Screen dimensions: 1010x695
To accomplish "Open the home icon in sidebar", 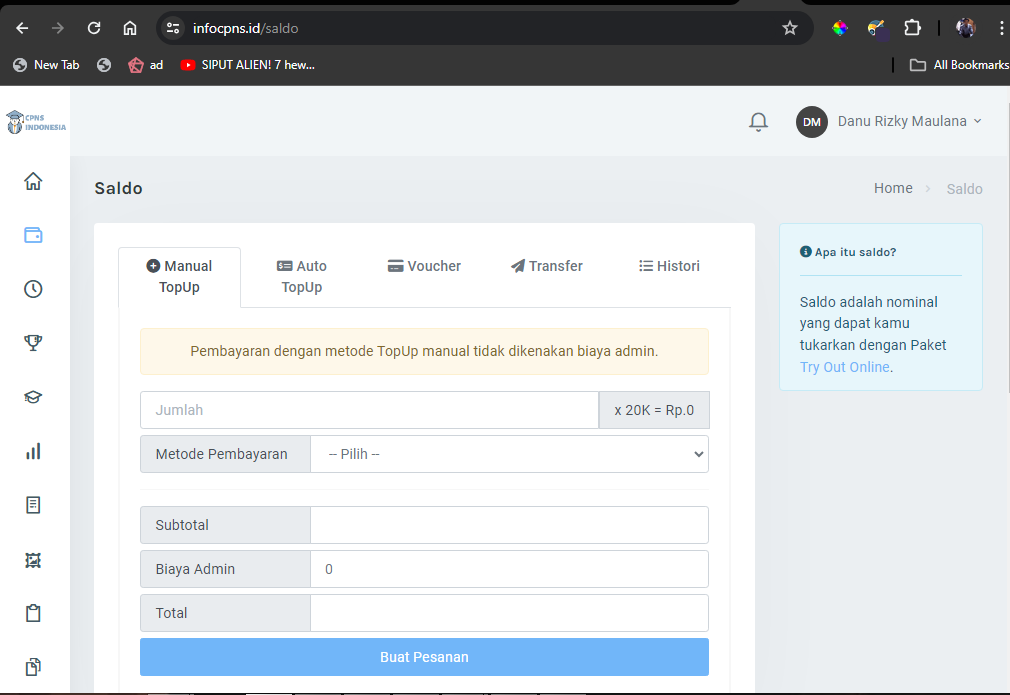I will coord(33,181).
